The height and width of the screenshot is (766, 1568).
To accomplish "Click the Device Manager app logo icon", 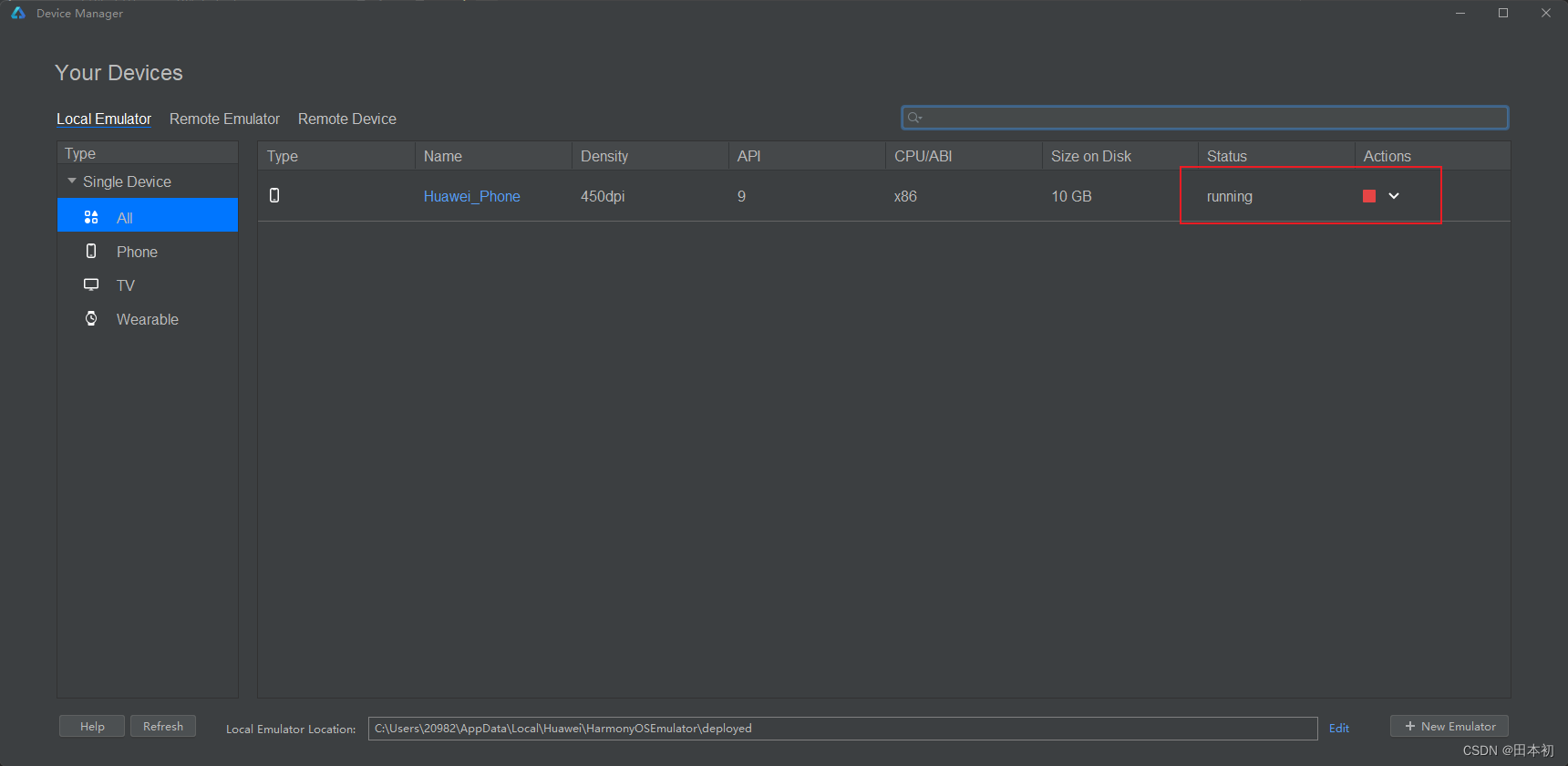I will tap(18, 13).
